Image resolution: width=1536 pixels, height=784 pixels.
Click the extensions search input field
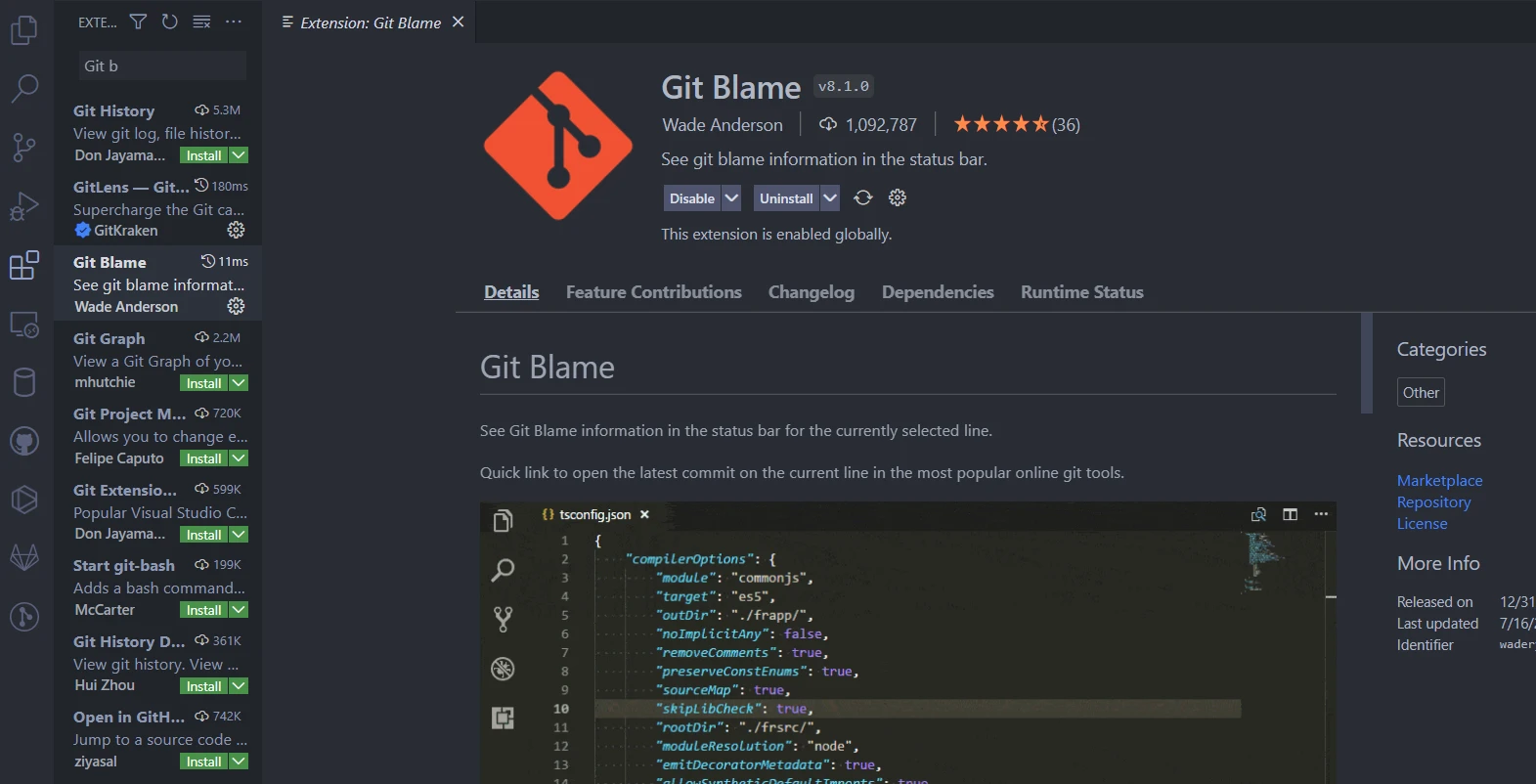tap(161, 65)
